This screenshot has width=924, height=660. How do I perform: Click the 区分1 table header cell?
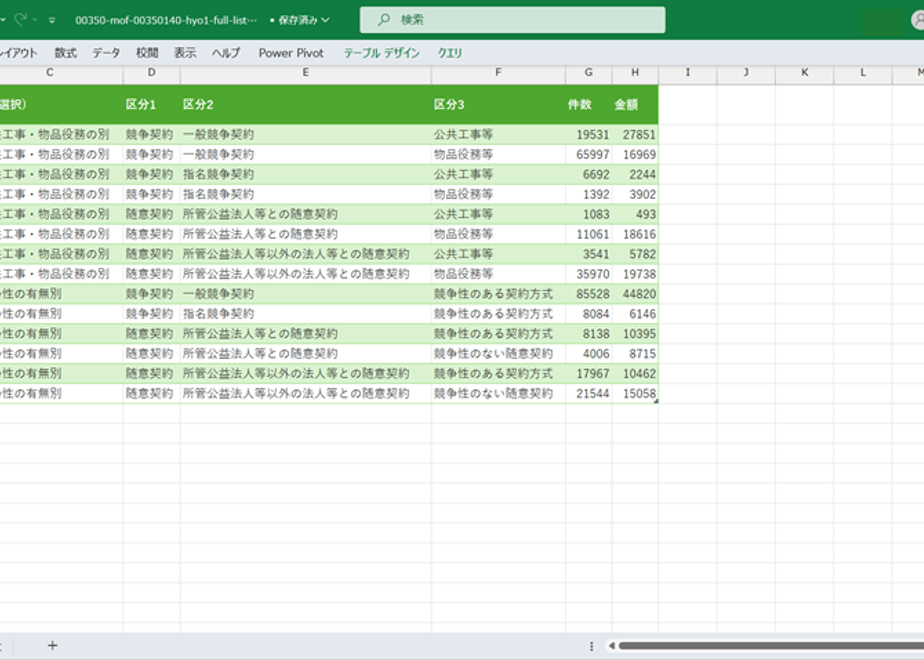(x=151, y=105)
